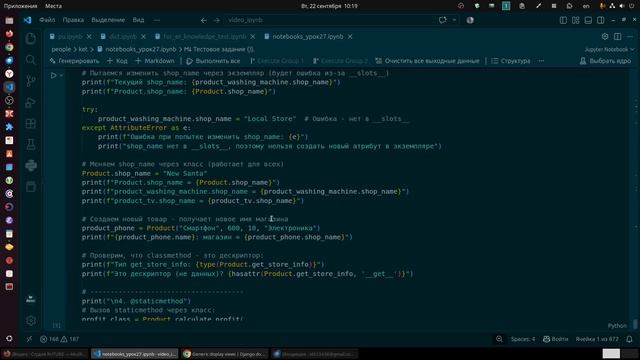Screen dimensions: 640x360
Task: Open the Copilot chat icon in title bar
Action: (443, 20)
